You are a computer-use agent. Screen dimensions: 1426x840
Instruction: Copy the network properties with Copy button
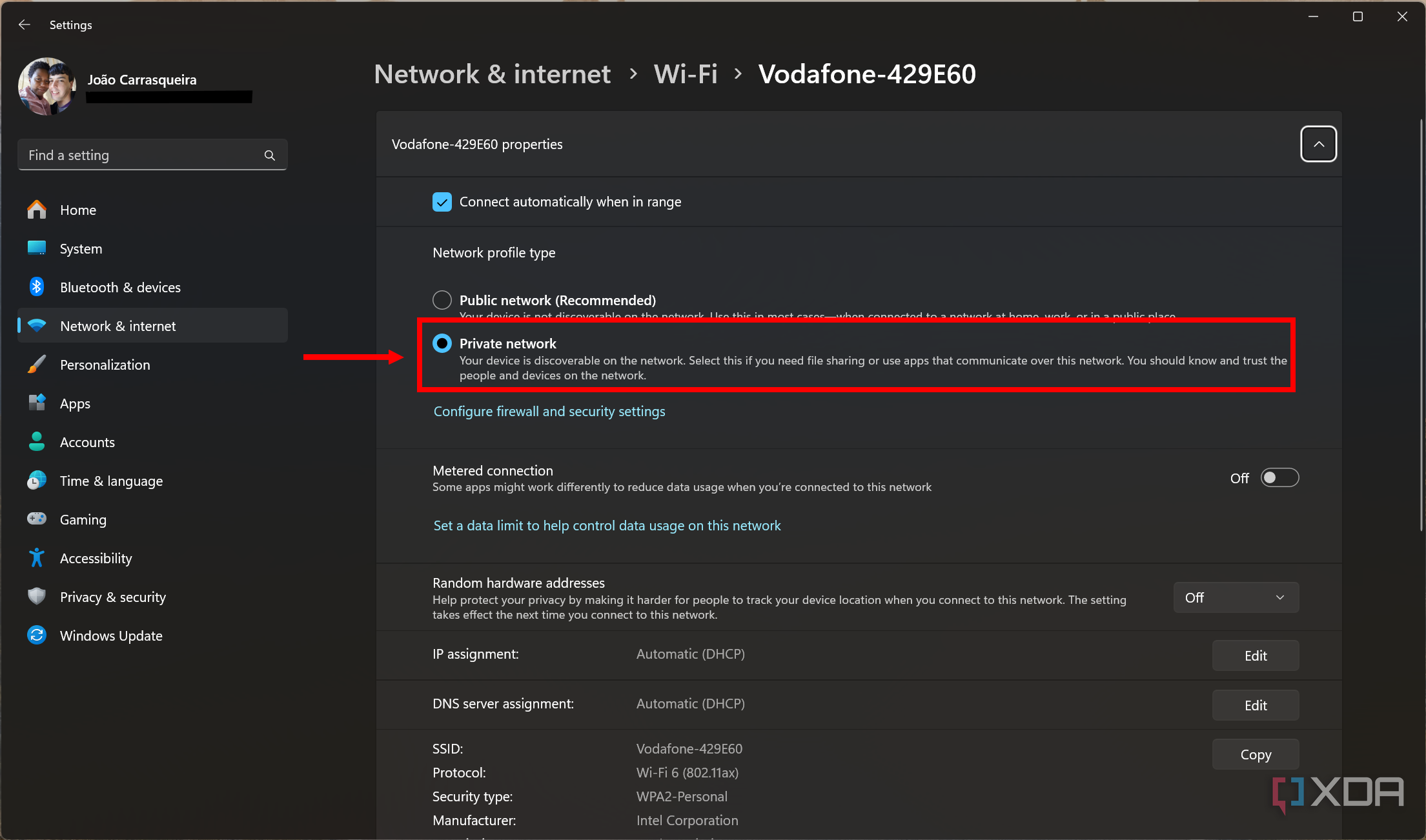[1255, 754]
